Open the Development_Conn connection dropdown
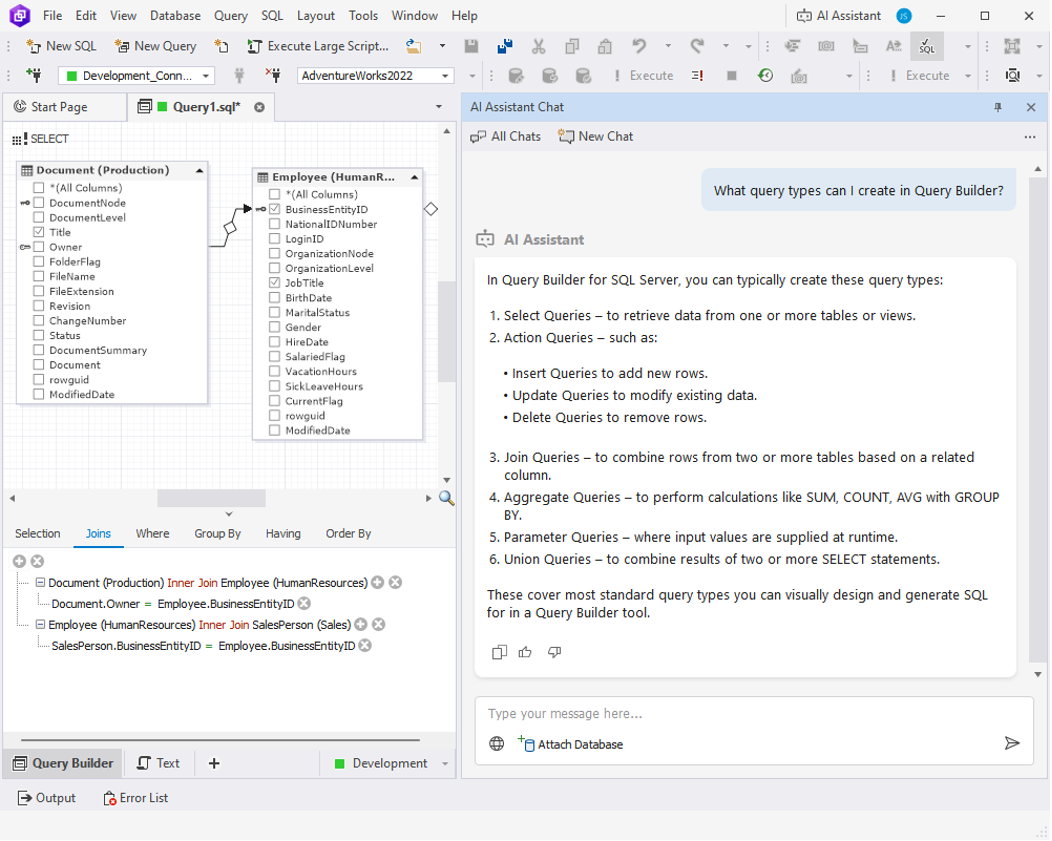Viewport: 1052px width, 841px height. [x=205, y=76]
